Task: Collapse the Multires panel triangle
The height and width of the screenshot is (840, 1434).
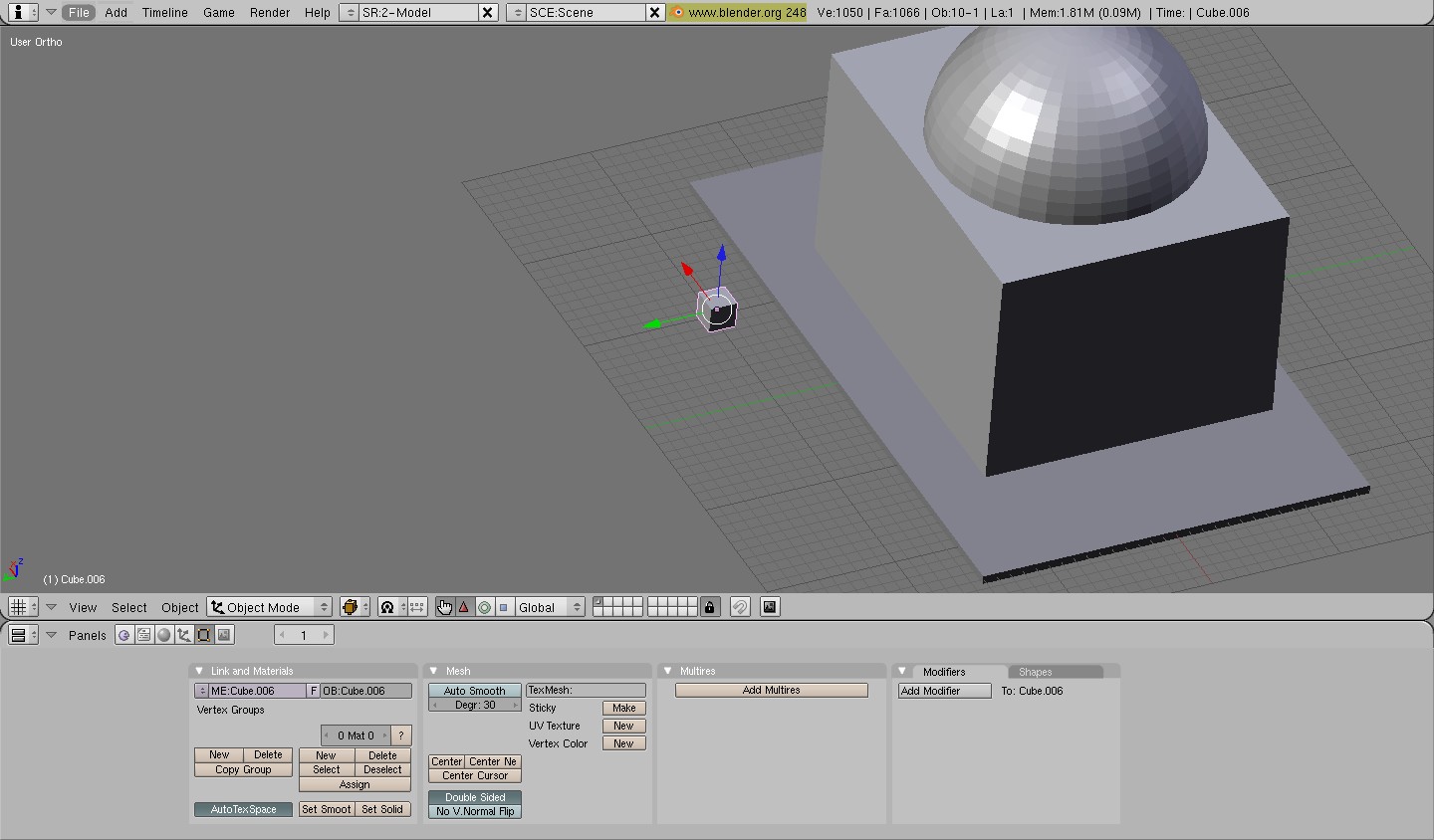Action: (x=668, y=671)
